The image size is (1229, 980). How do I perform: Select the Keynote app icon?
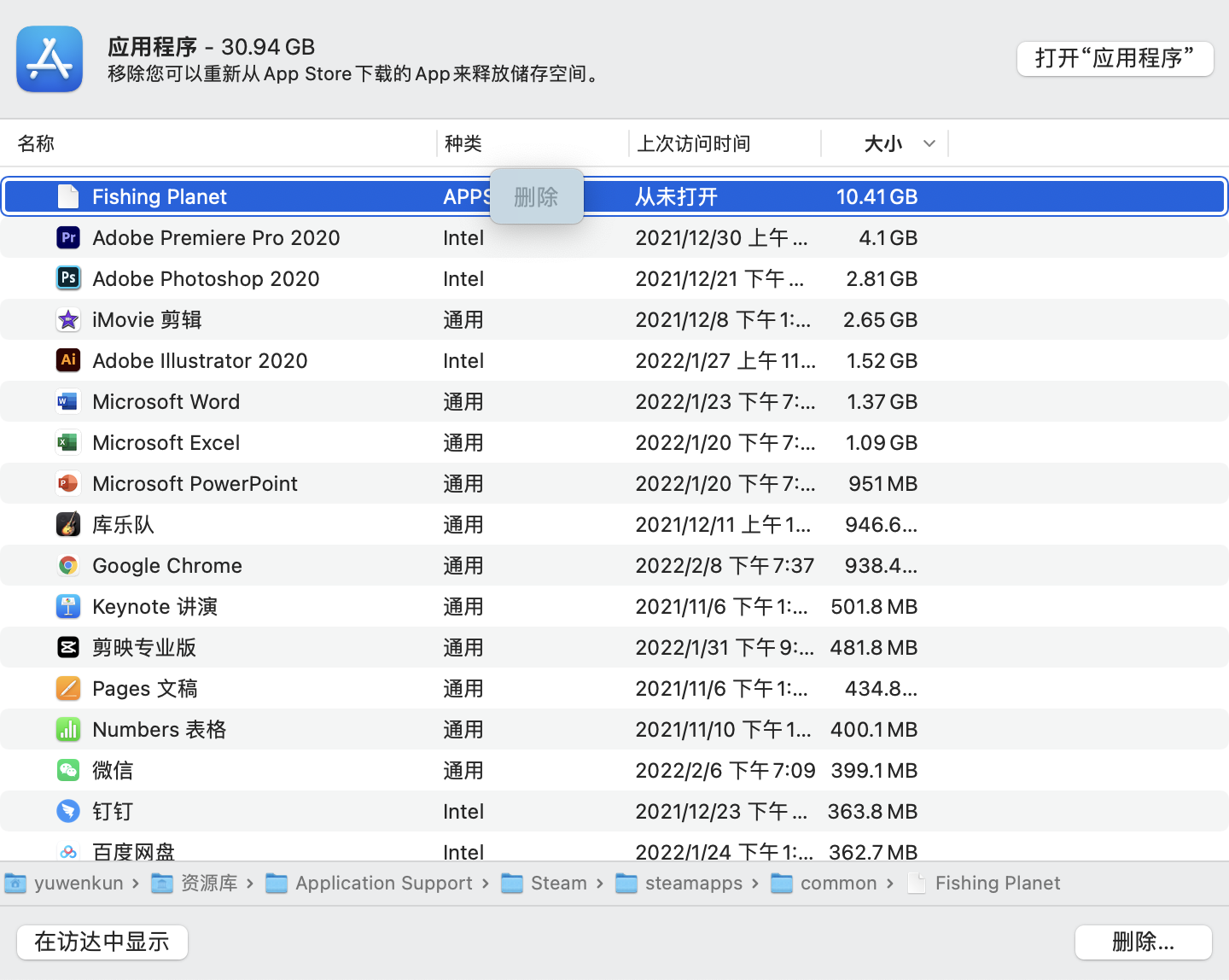68,606
